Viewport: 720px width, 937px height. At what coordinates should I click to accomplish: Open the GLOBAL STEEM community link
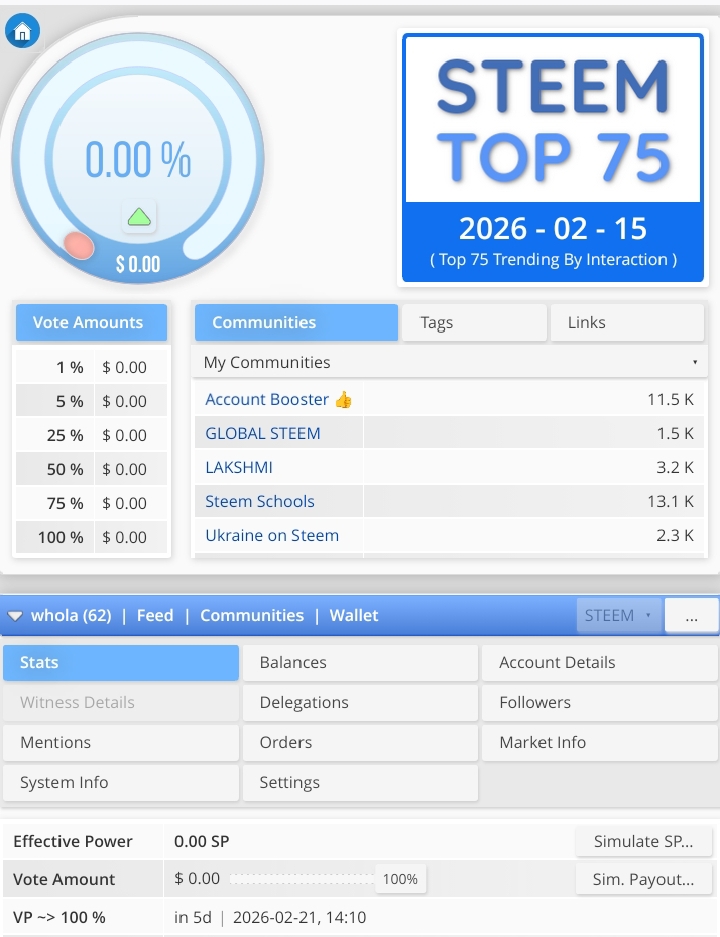263,433
